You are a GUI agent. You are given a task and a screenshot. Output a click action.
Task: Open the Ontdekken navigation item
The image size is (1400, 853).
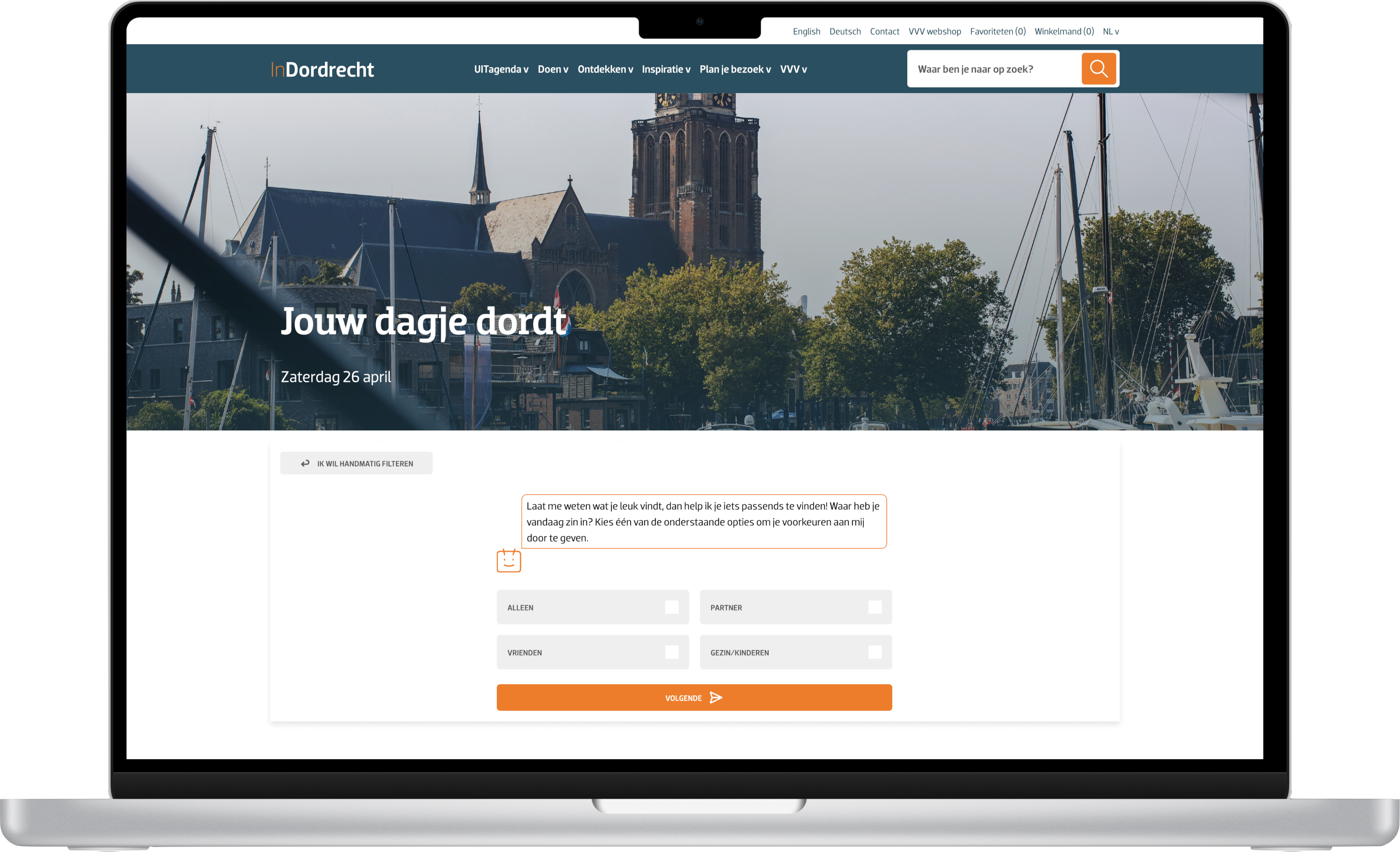[604, 69]
